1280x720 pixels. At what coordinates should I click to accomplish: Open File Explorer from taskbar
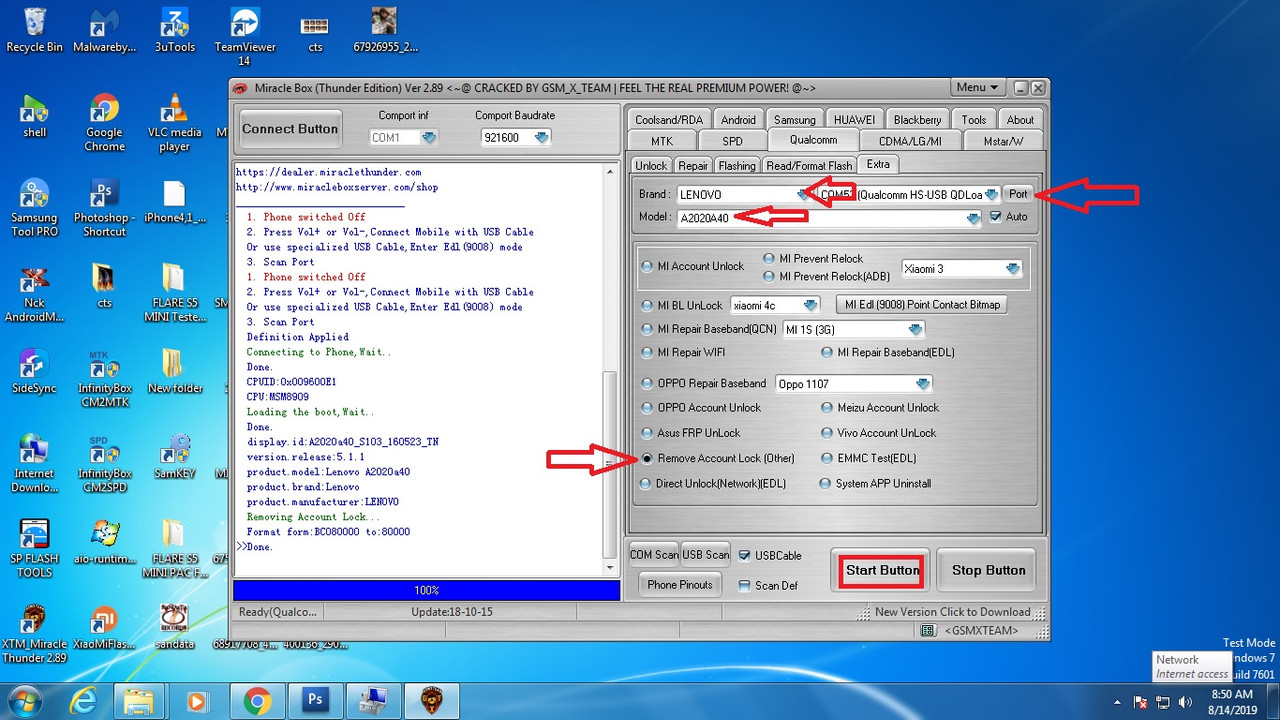[x=140, y=701]
